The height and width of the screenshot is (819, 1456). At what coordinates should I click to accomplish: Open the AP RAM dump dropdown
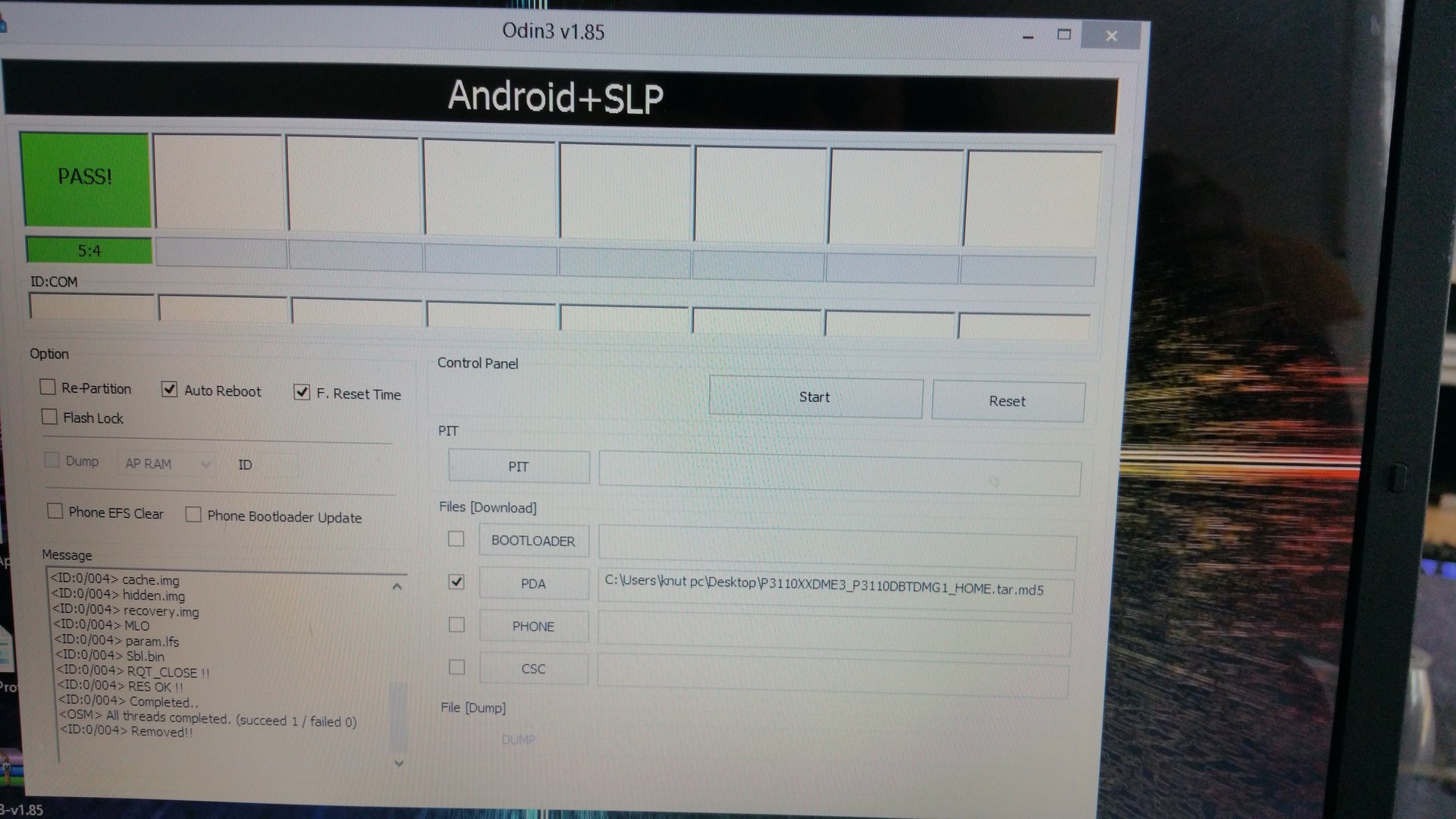click(167, 463)
